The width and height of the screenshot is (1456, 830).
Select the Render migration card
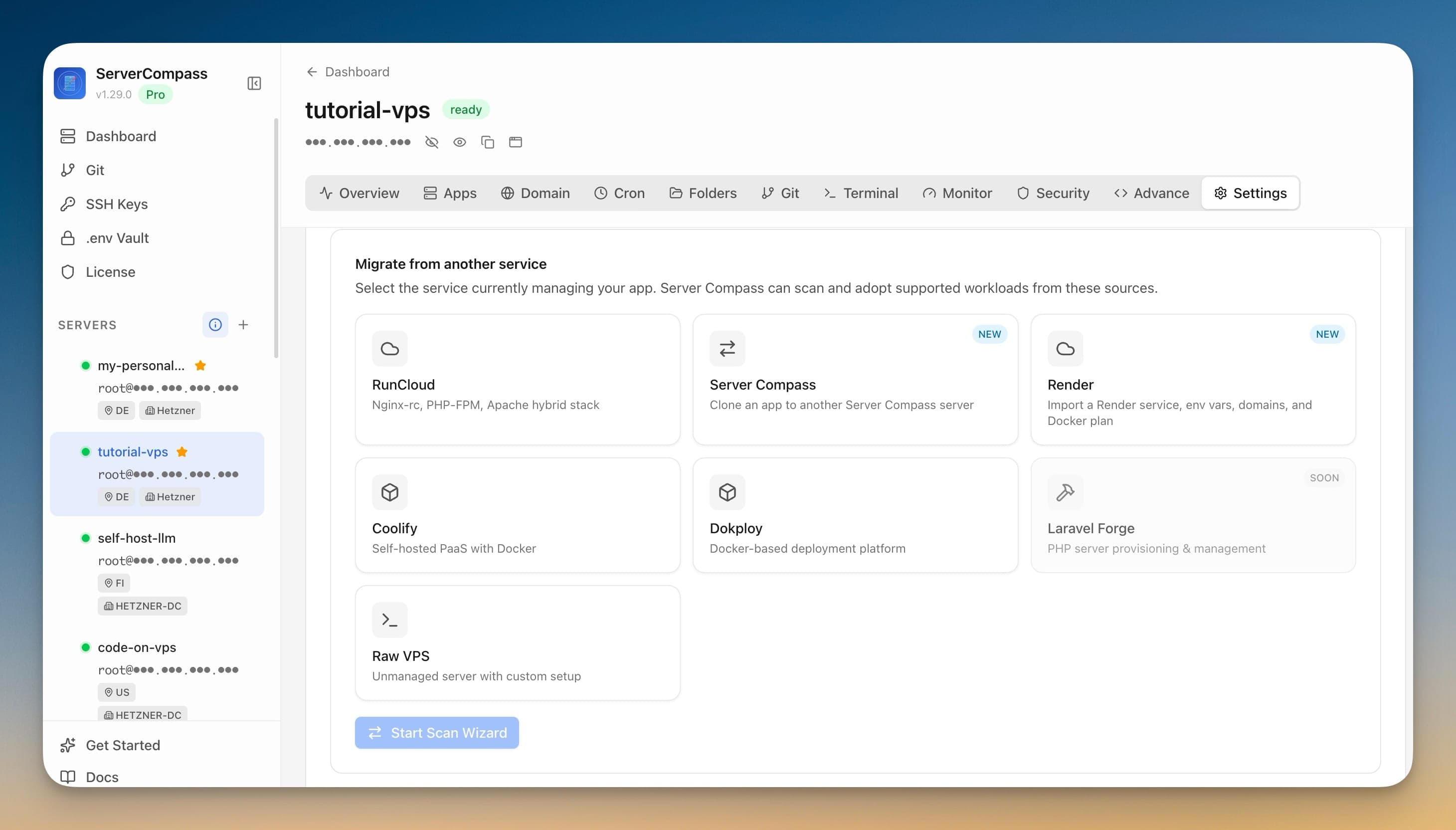click(1193, 379)
